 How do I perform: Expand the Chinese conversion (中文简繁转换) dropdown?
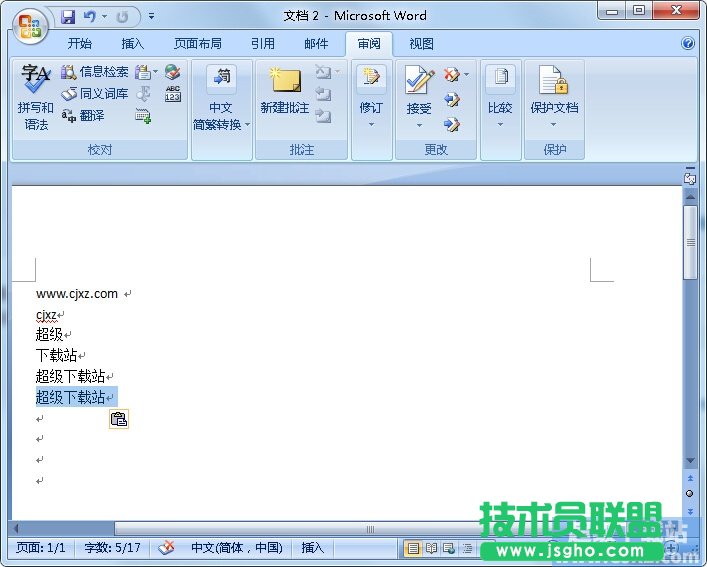[221, 125]
